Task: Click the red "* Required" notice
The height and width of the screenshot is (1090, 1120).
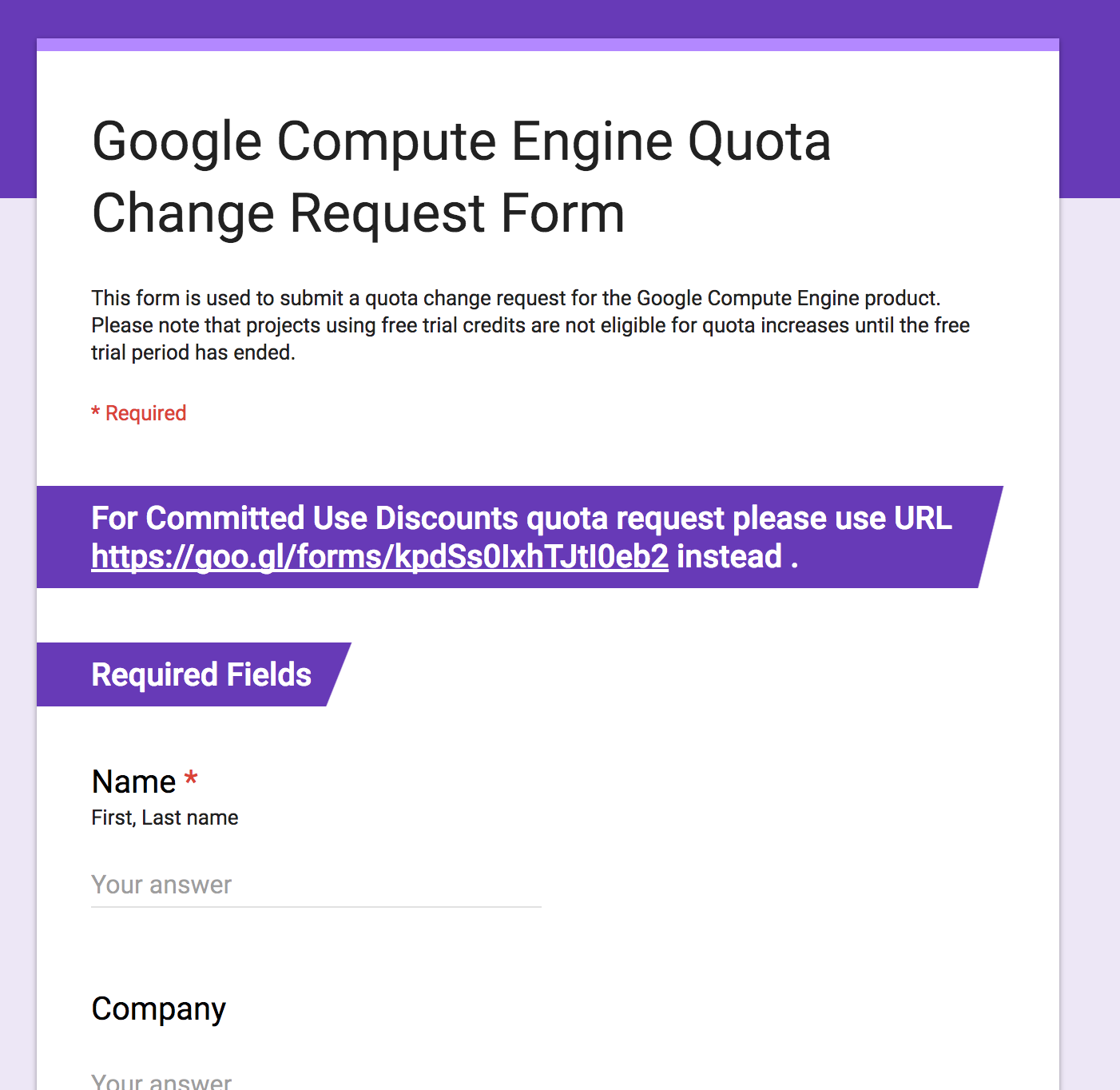Action: [x=139, y=413]
